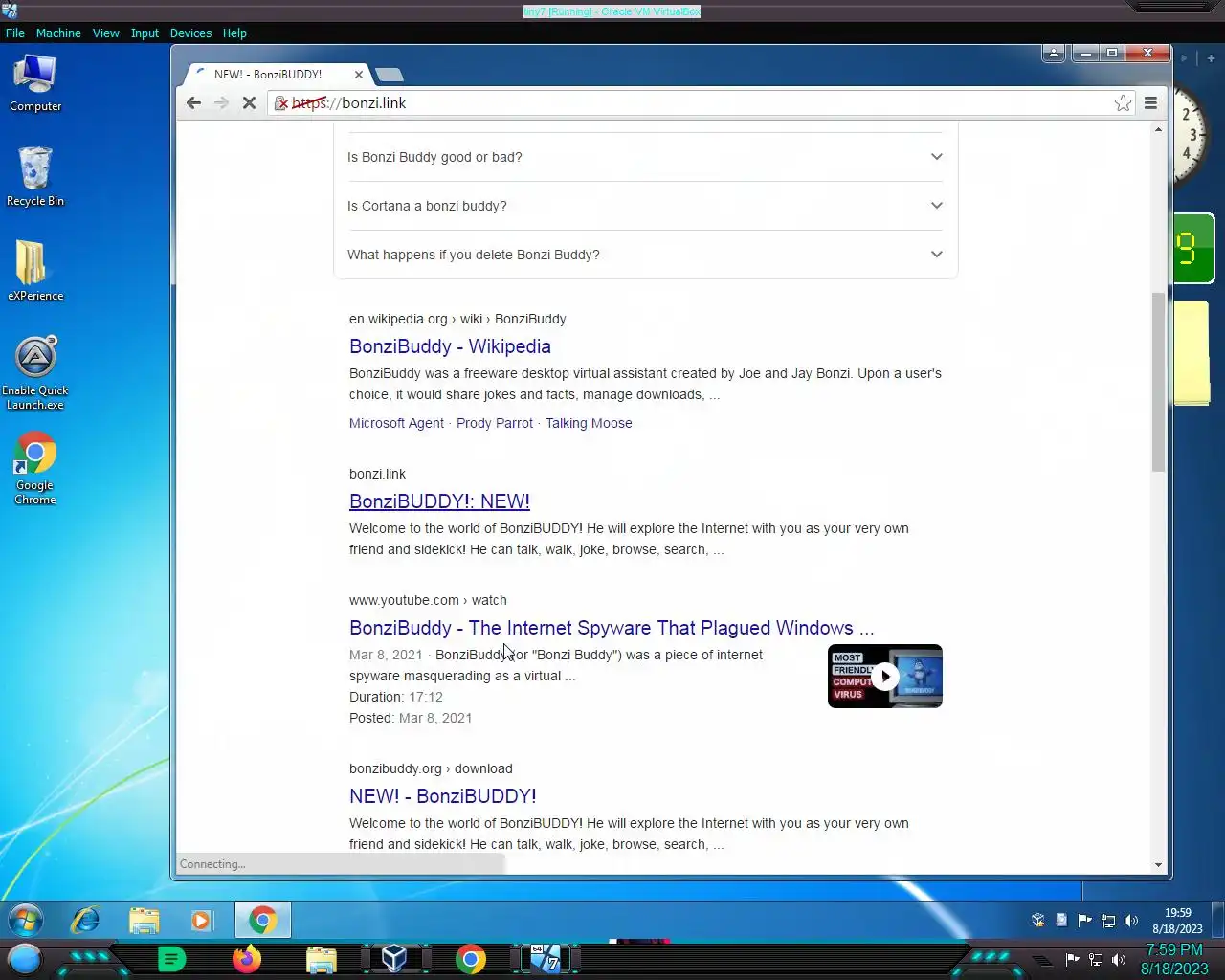This screenshot has width=1225, height=980.
Task: Click the eXPerience folder on desktop
Action: tap(35, 271)
